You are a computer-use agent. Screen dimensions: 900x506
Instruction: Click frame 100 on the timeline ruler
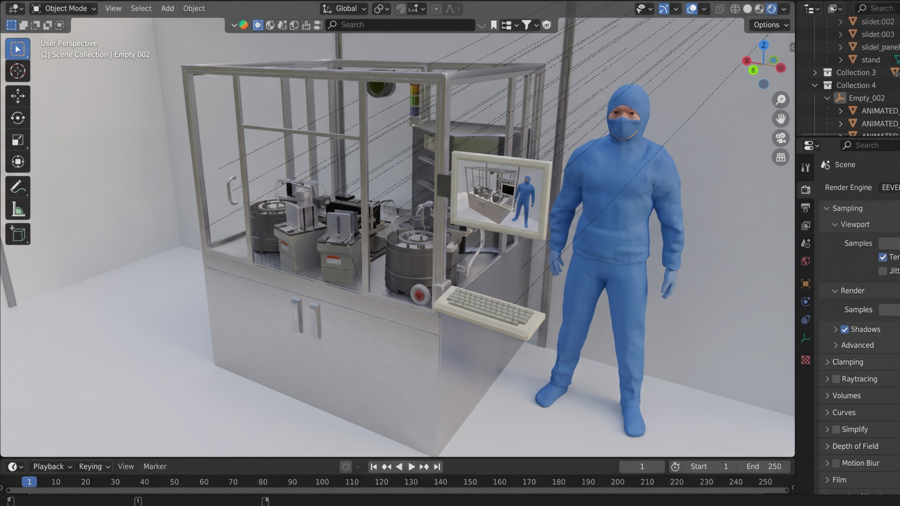322,482
